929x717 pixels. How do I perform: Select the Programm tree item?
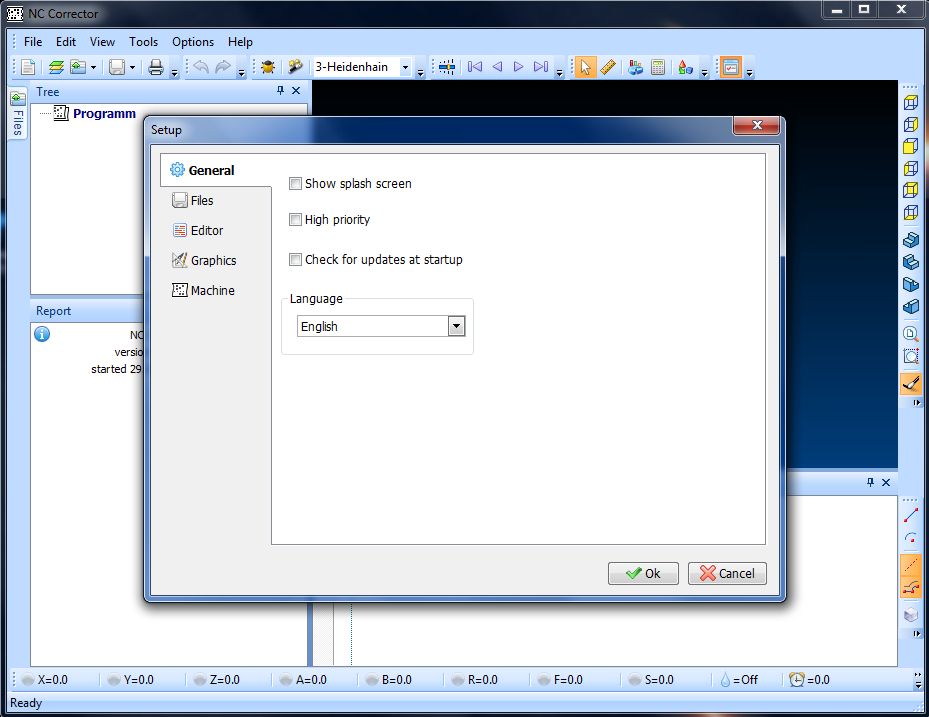pyautogui.click(x=104, y=113)
